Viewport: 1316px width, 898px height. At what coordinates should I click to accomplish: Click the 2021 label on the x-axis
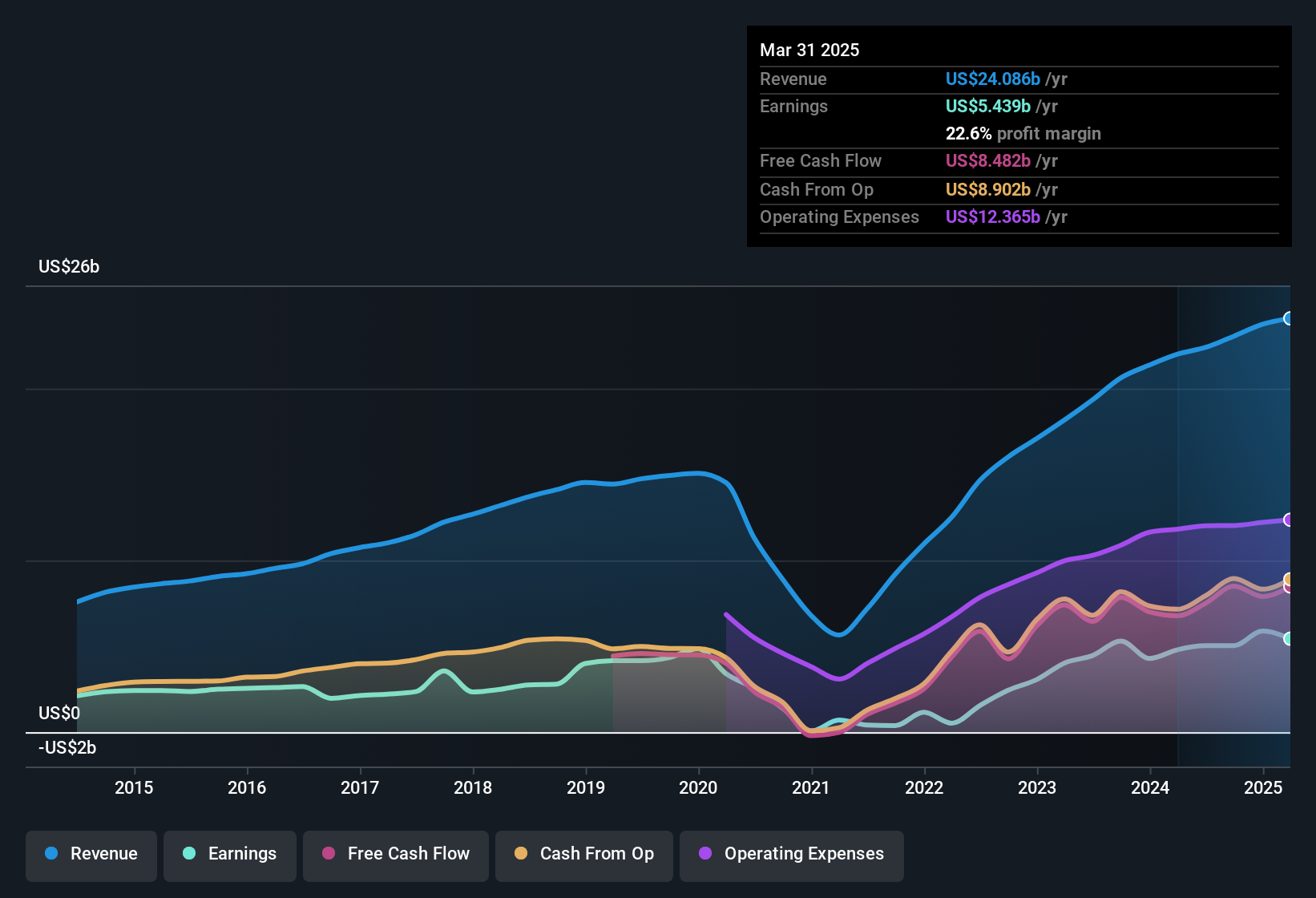811,788
